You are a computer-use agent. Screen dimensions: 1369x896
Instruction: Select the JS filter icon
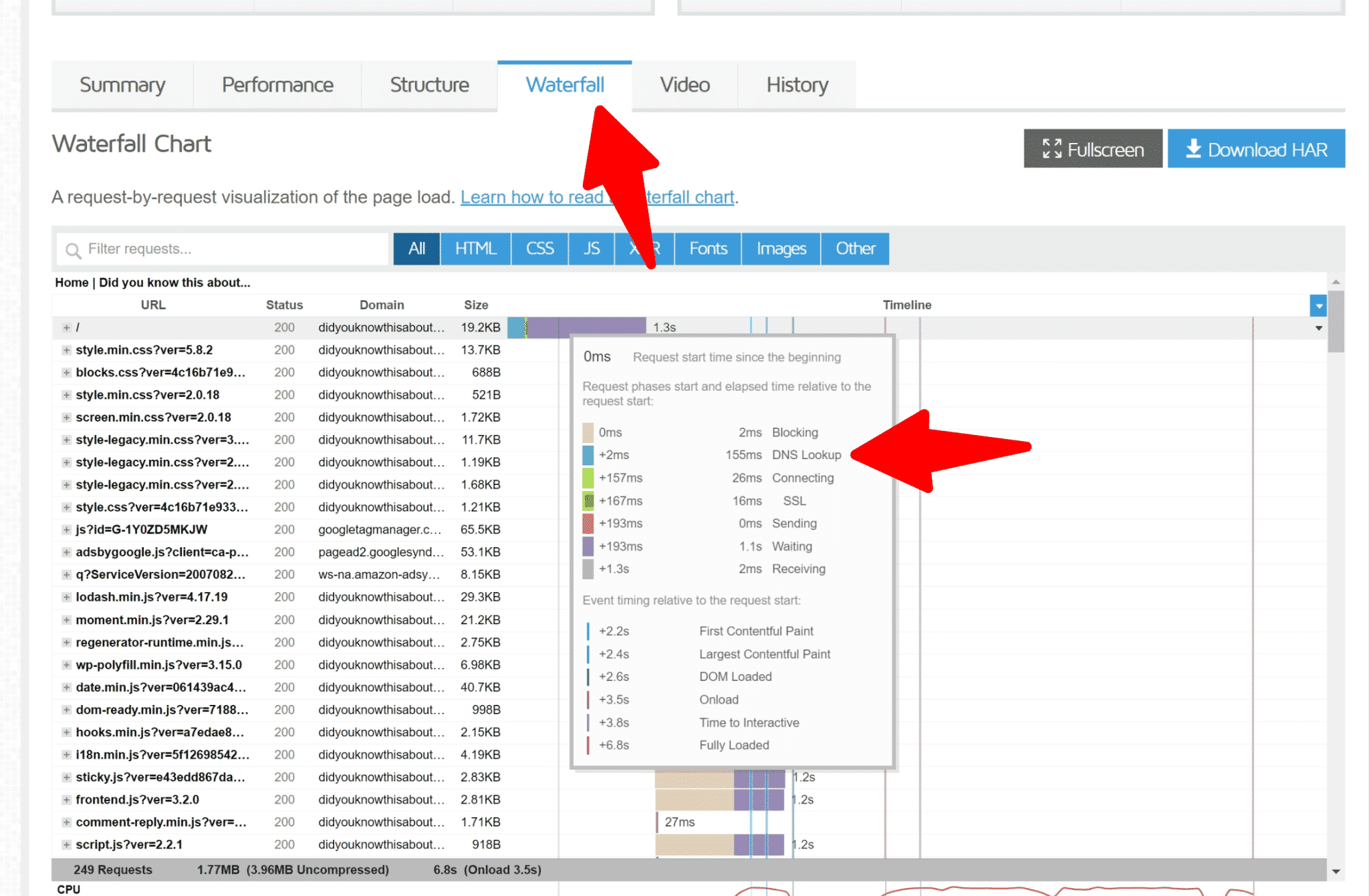tap(591, 248)
